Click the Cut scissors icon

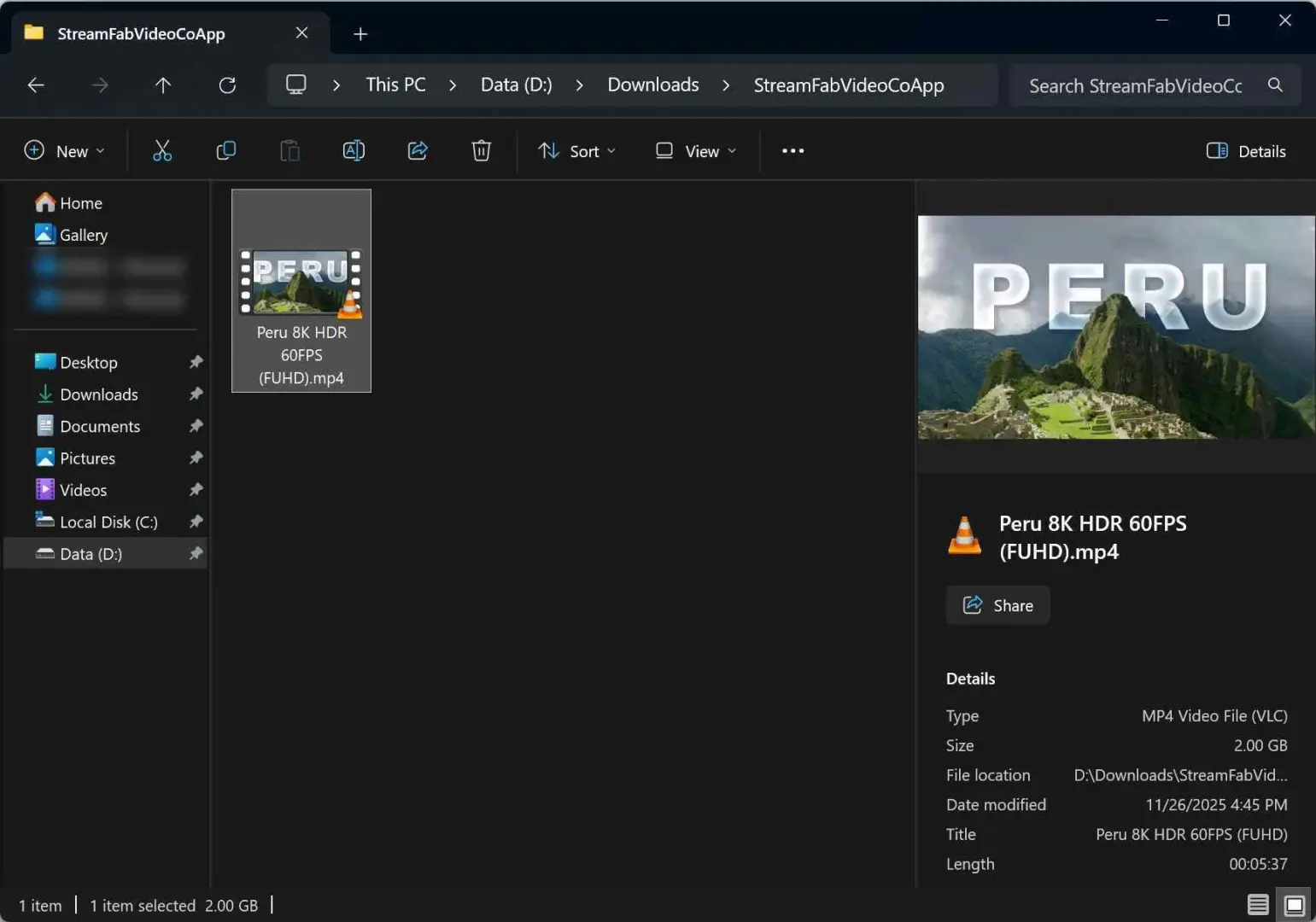pos(162,151)
